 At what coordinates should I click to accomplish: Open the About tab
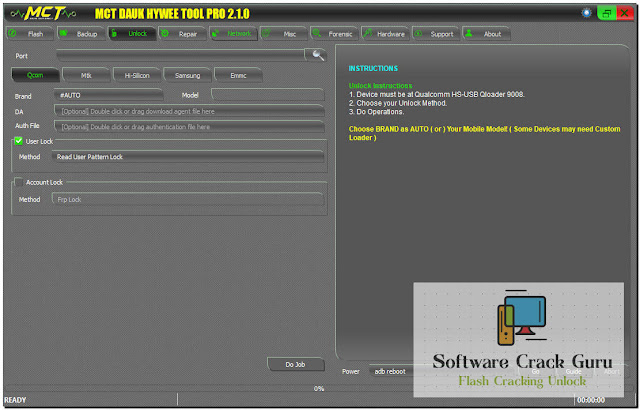coord(486,34)
